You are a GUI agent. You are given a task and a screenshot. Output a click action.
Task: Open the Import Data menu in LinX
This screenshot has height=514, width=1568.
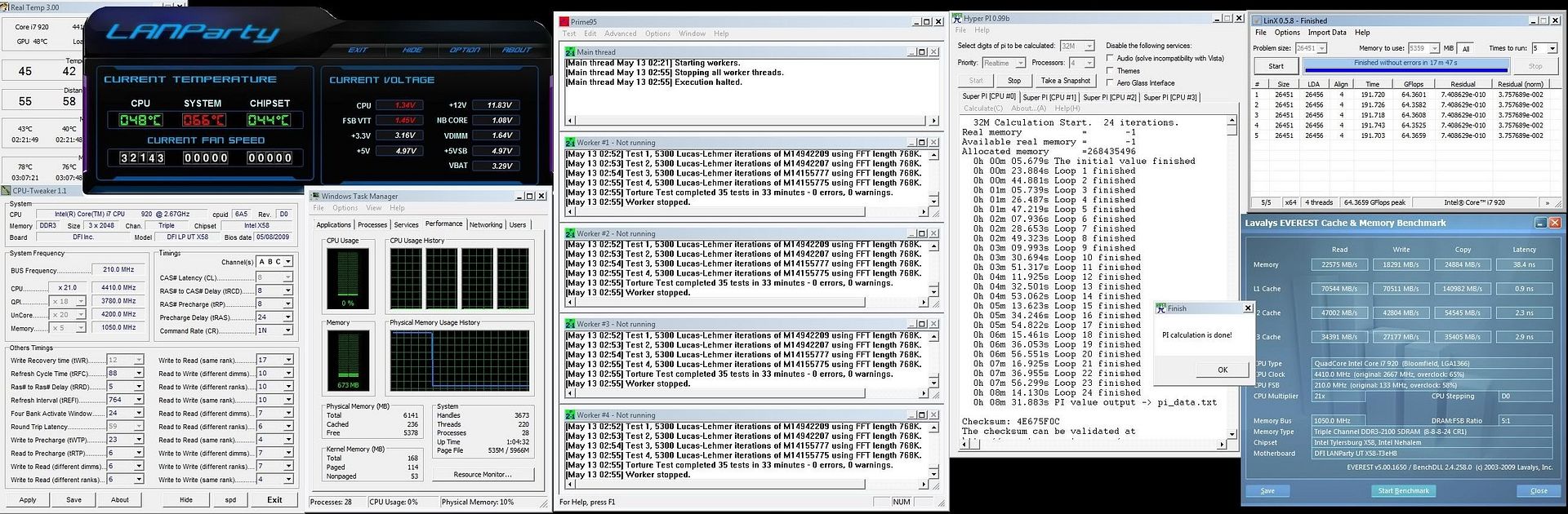(x=1327, y=33)
